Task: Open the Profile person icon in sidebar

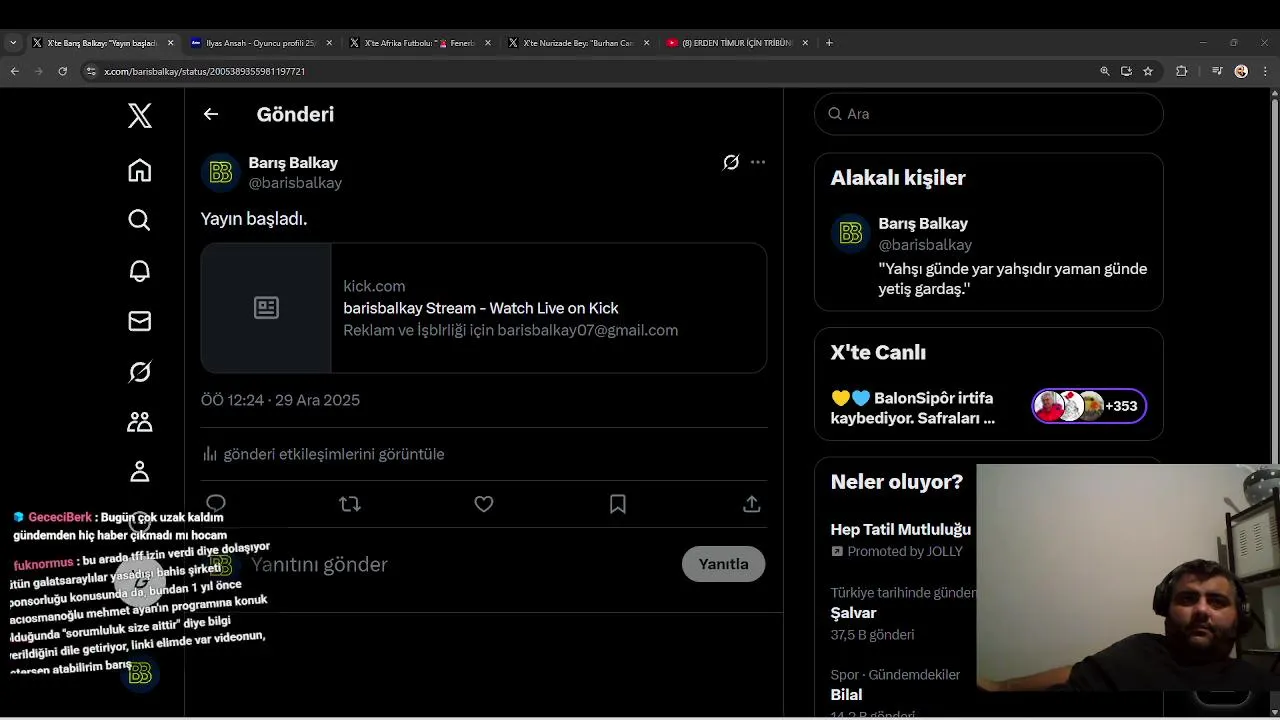Action: (140, 471)
